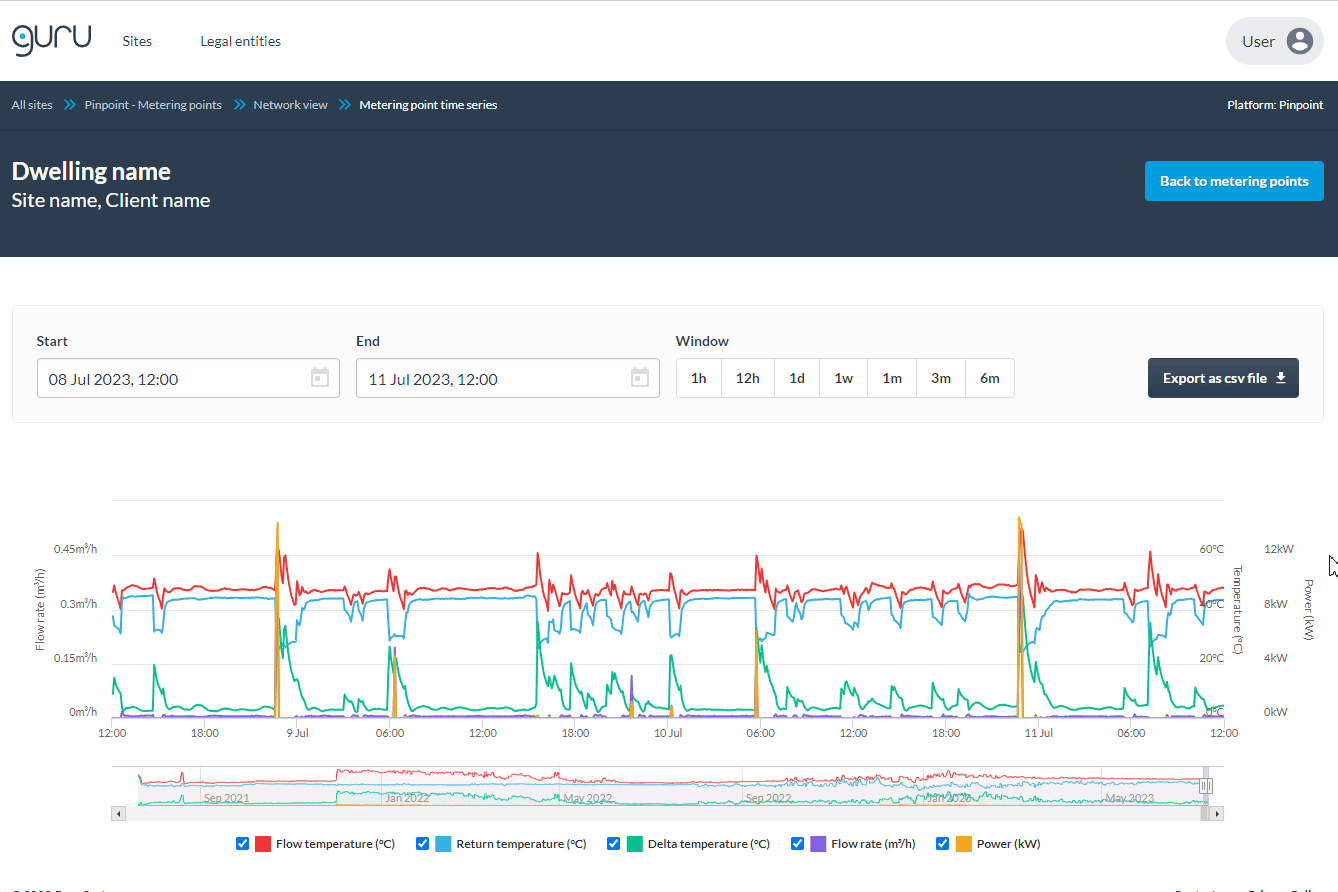
Task: Disable the Flow temperature checkbox
Action: tap(242, 843)
